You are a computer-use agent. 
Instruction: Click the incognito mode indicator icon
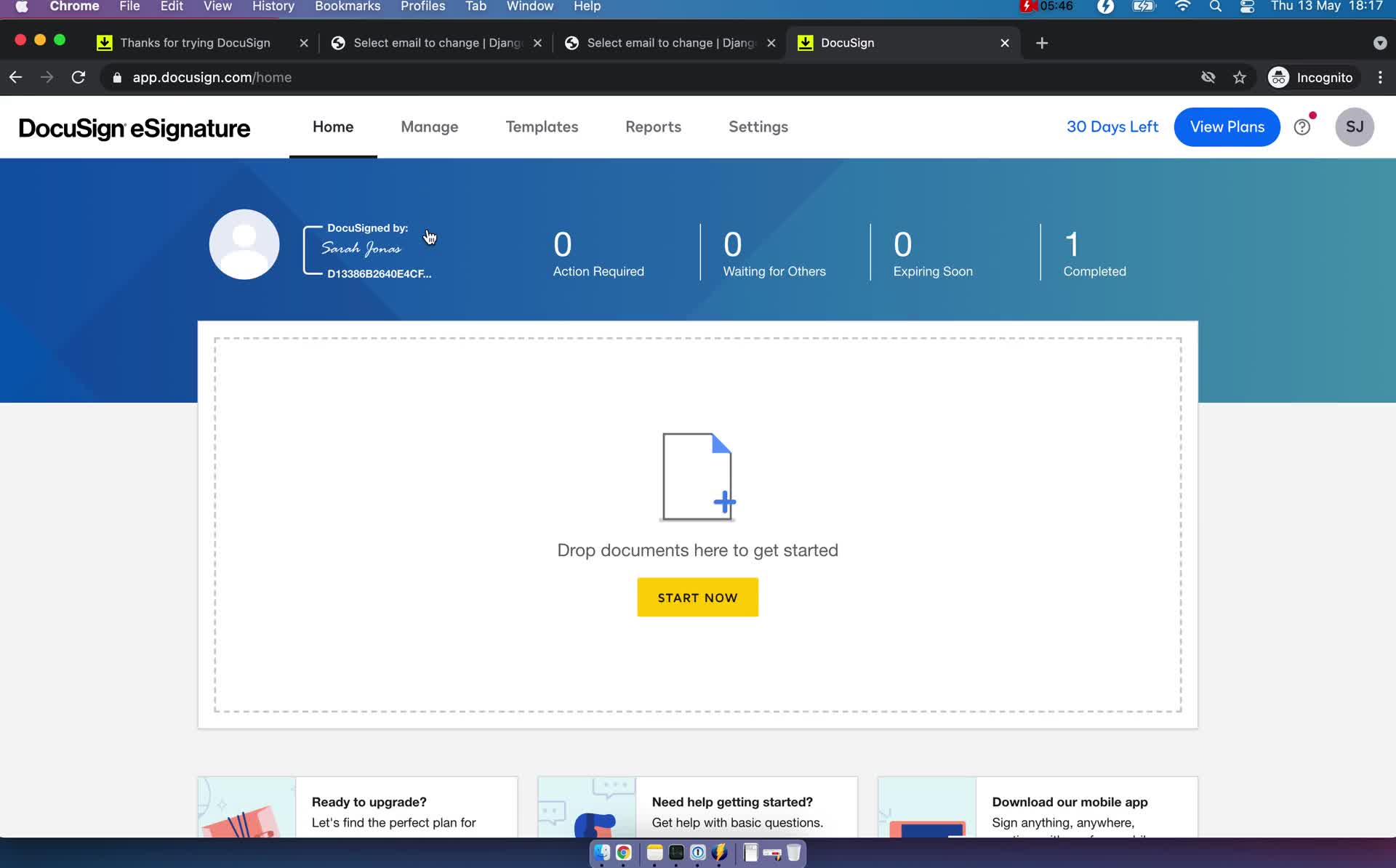point(1279,77)
